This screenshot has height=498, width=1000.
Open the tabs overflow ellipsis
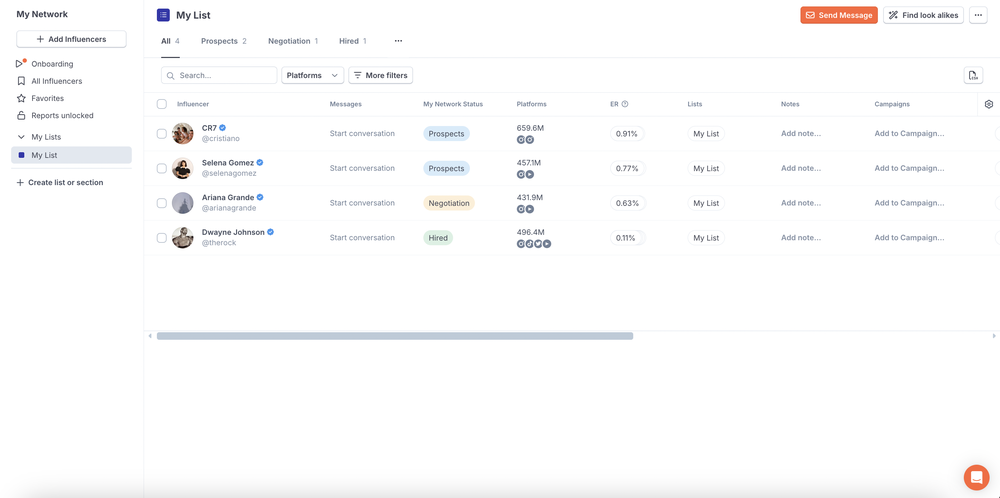click(398, 41)
